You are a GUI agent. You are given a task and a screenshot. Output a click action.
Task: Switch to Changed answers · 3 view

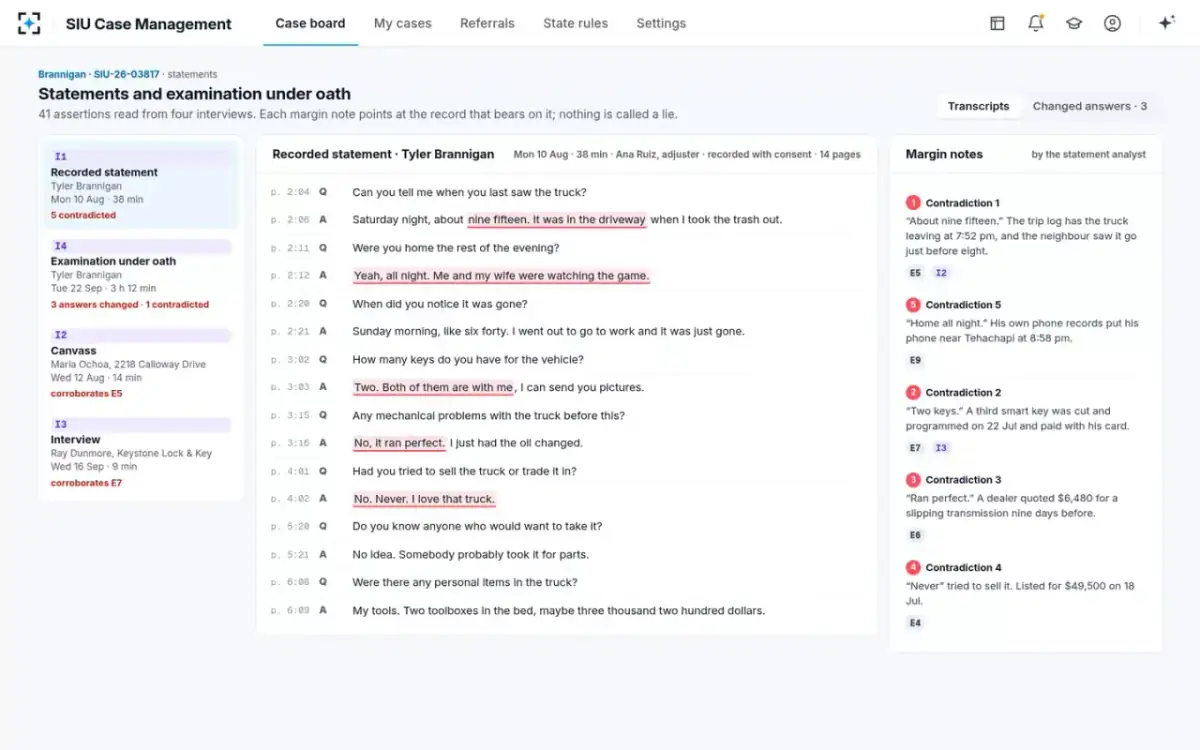[x=1090, y=106]
